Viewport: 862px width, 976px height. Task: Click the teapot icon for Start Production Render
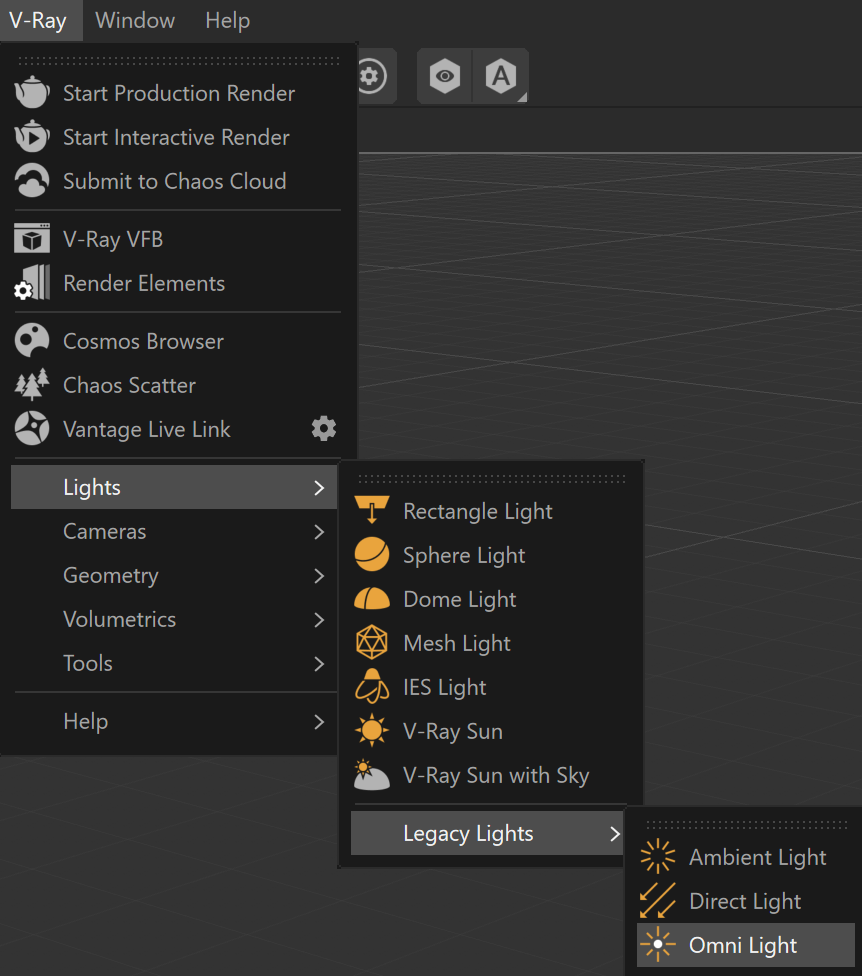tap(32, 93)
